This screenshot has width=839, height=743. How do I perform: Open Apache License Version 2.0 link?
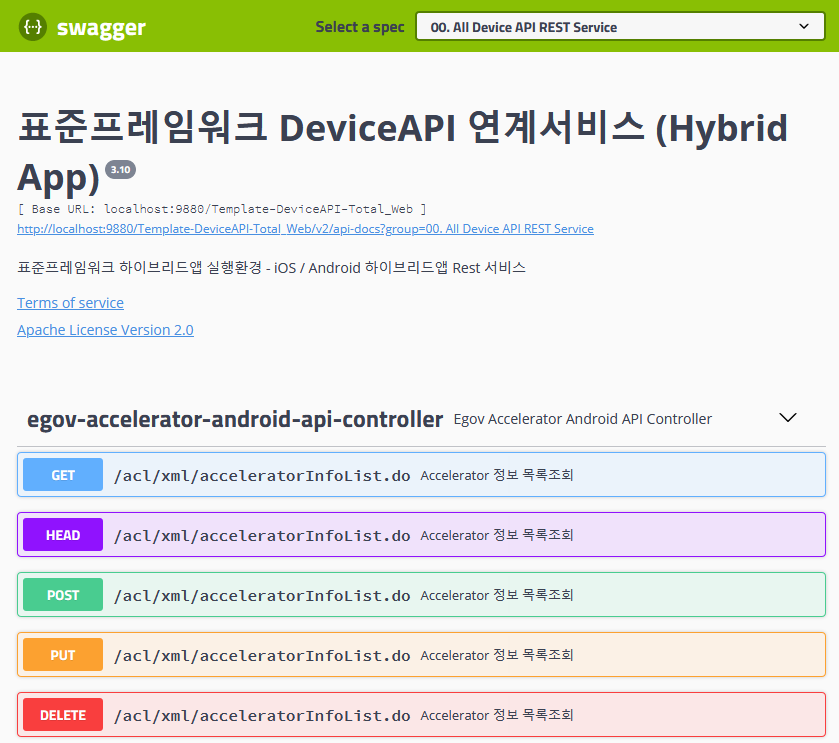click(x=105, y=330)
